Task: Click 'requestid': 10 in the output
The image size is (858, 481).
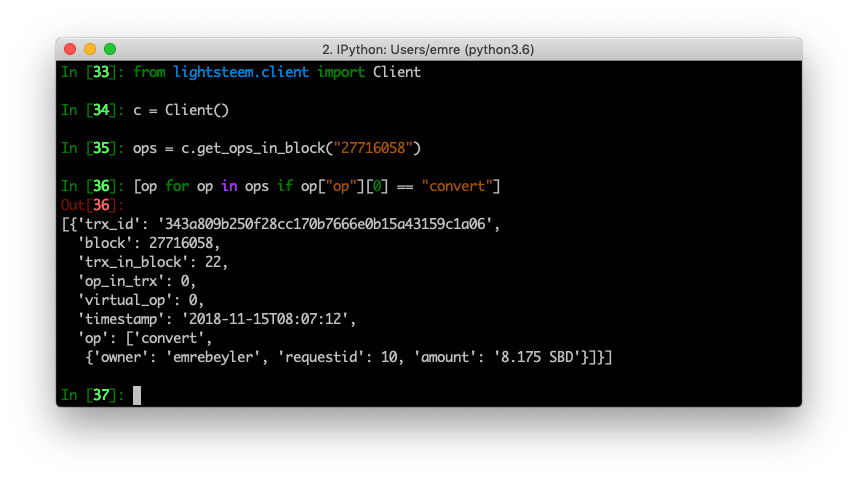Action: 337,357
